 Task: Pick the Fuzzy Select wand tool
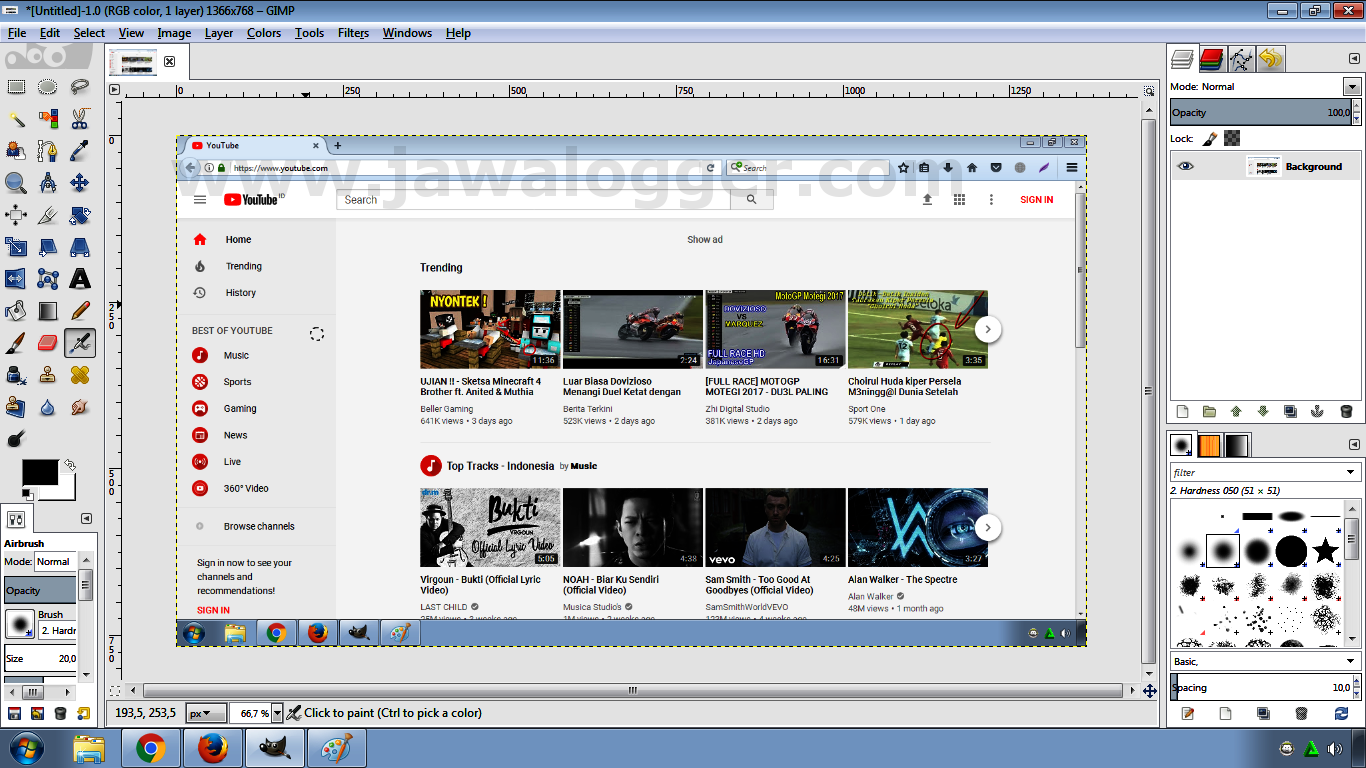click(16, 119)
